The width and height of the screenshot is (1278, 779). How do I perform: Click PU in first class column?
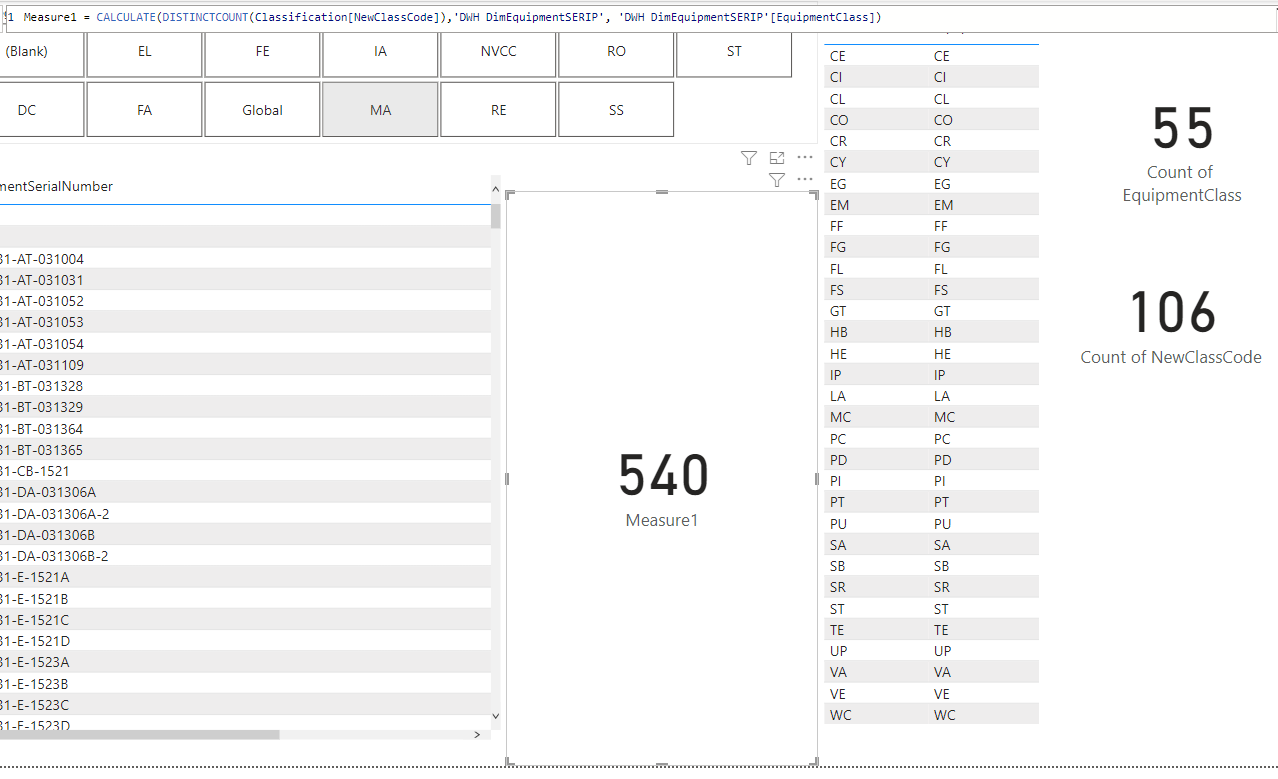[839, 524]
